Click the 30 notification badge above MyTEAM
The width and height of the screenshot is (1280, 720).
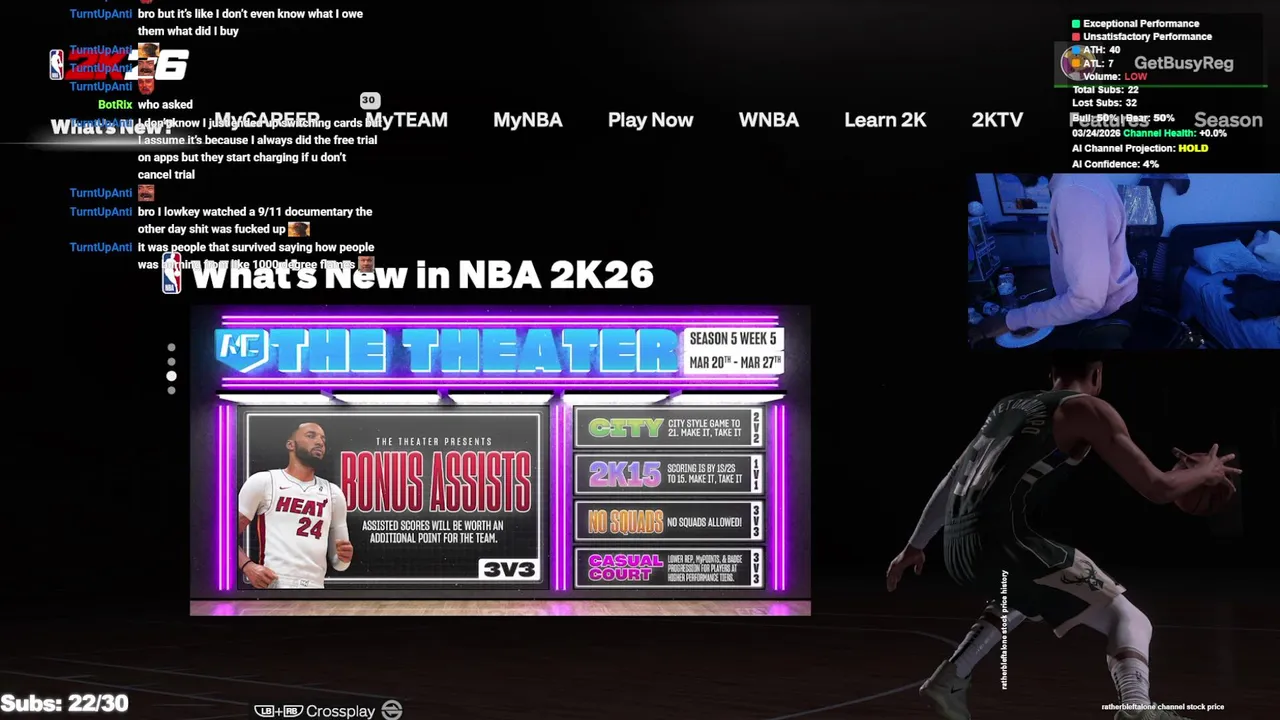(369, 100)
